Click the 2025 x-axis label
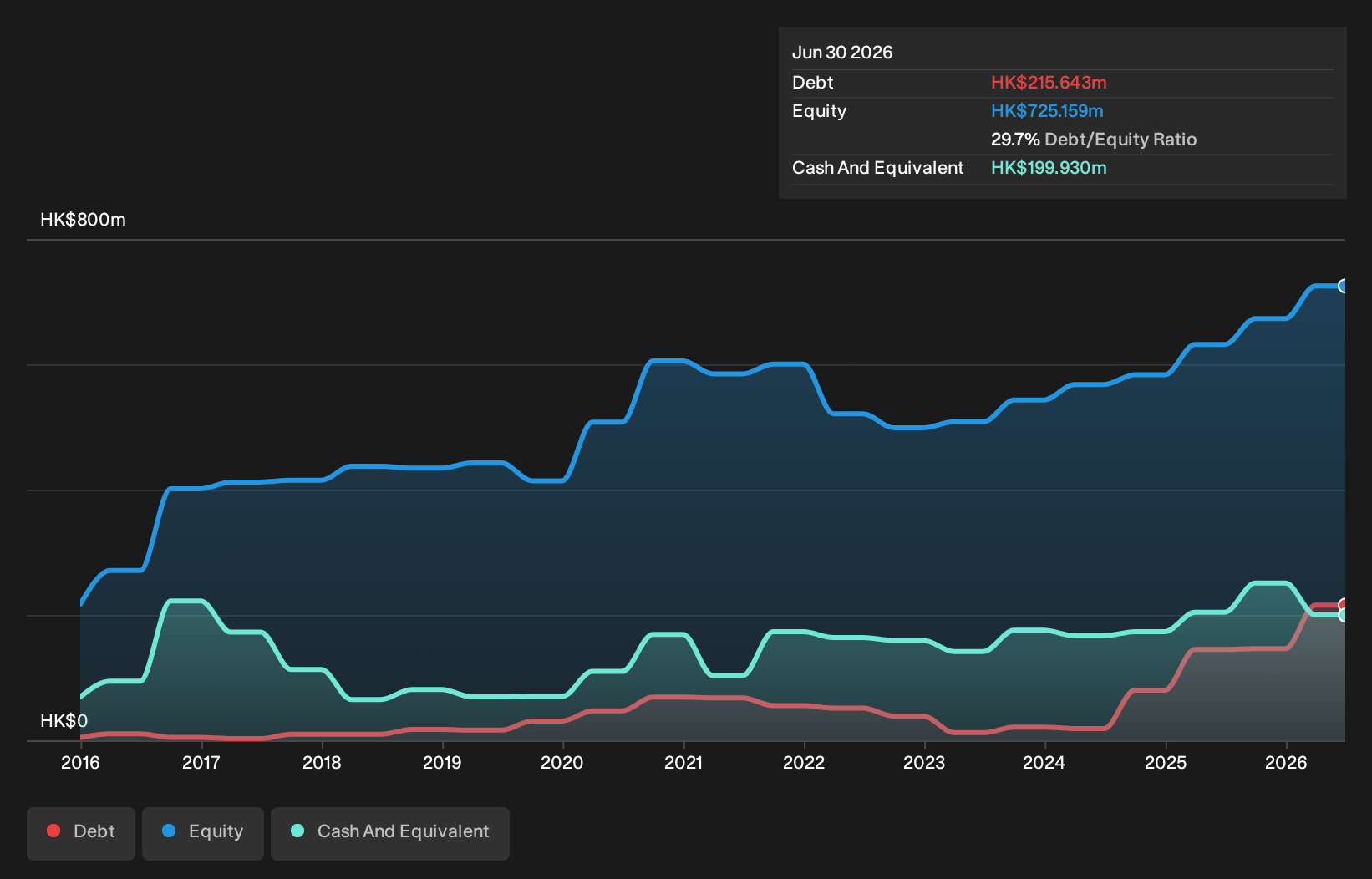Viewport: 1372px width, 879px height. (1166, 762)
